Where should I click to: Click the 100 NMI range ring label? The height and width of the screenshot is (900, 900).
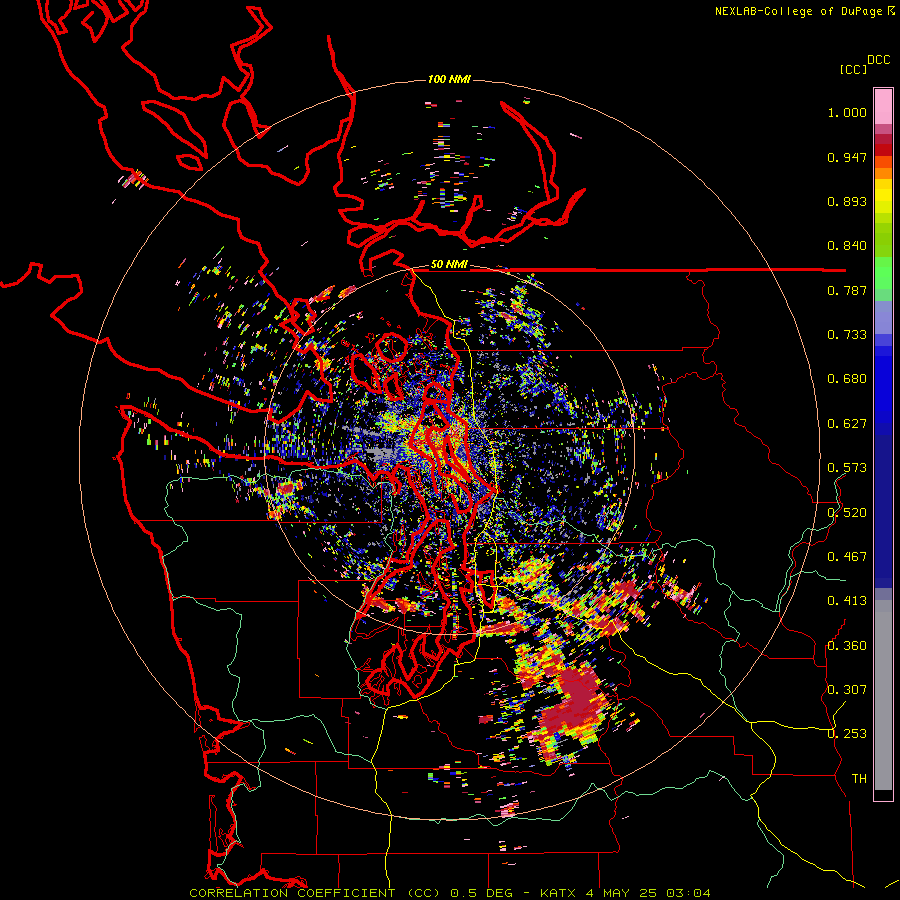[449, 79]
